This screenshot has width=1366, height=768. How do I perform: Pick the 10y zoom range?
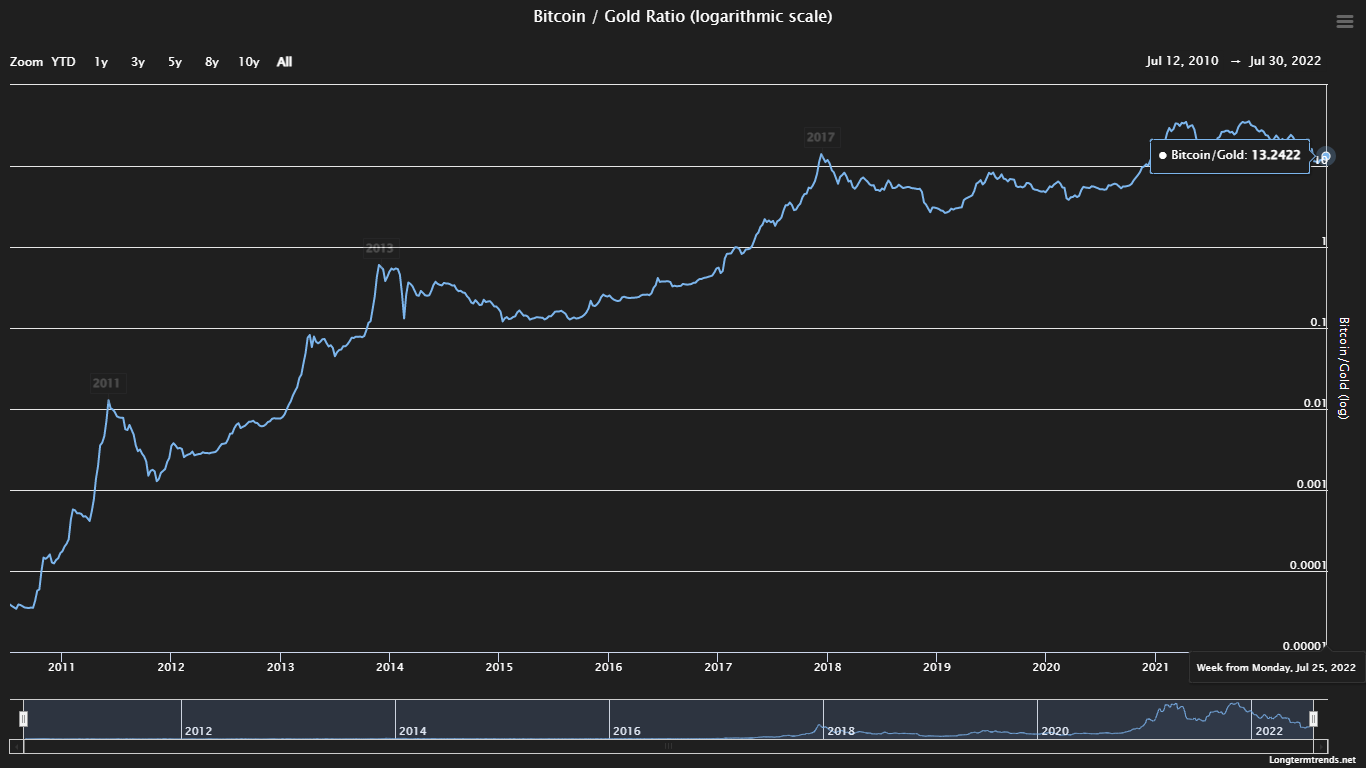click(249, 62)
